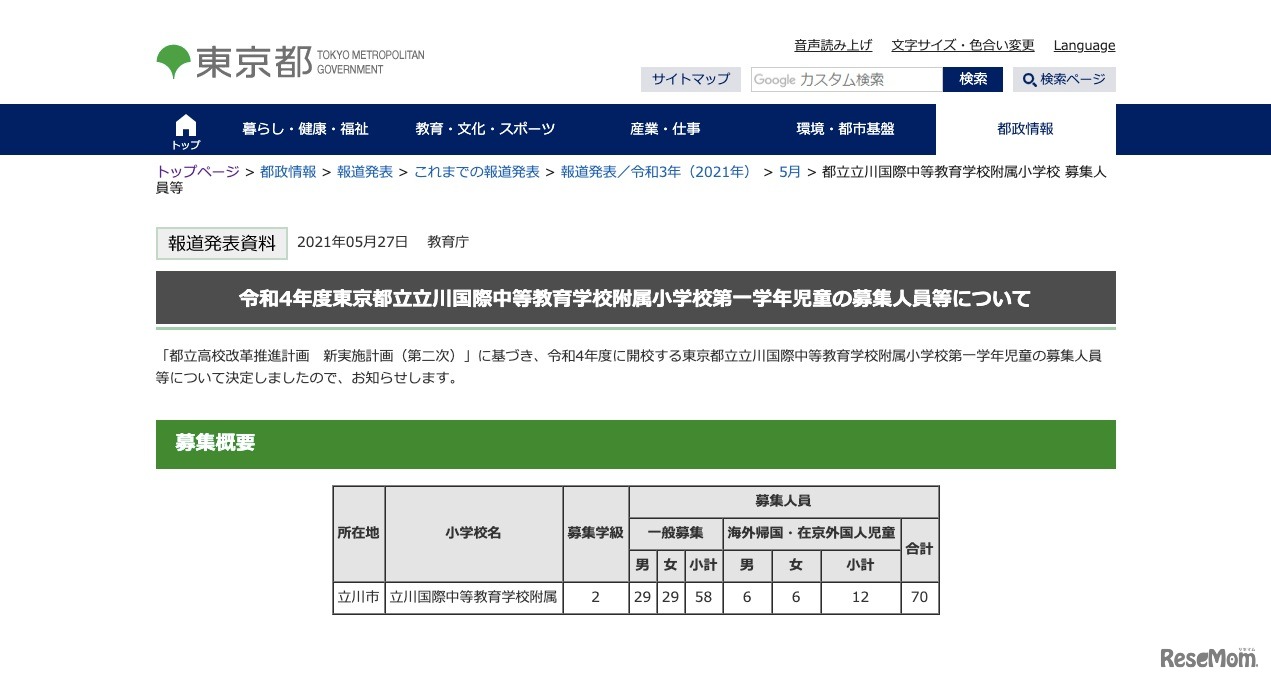Navigate to トップページ via breadcrumb
This screenshot has height=681, width=1271.
point(196,171)
